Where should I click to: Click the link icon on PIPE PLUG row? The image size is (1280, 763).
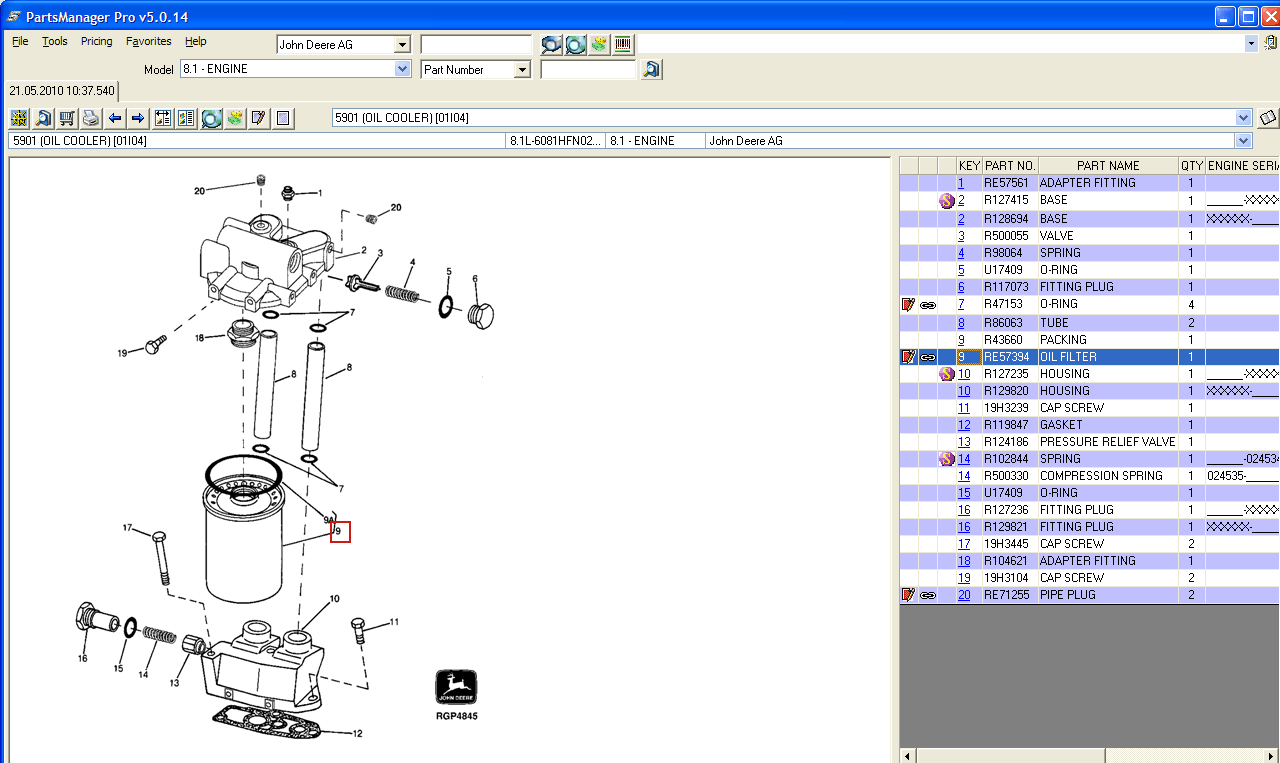(x=928, y=595)
